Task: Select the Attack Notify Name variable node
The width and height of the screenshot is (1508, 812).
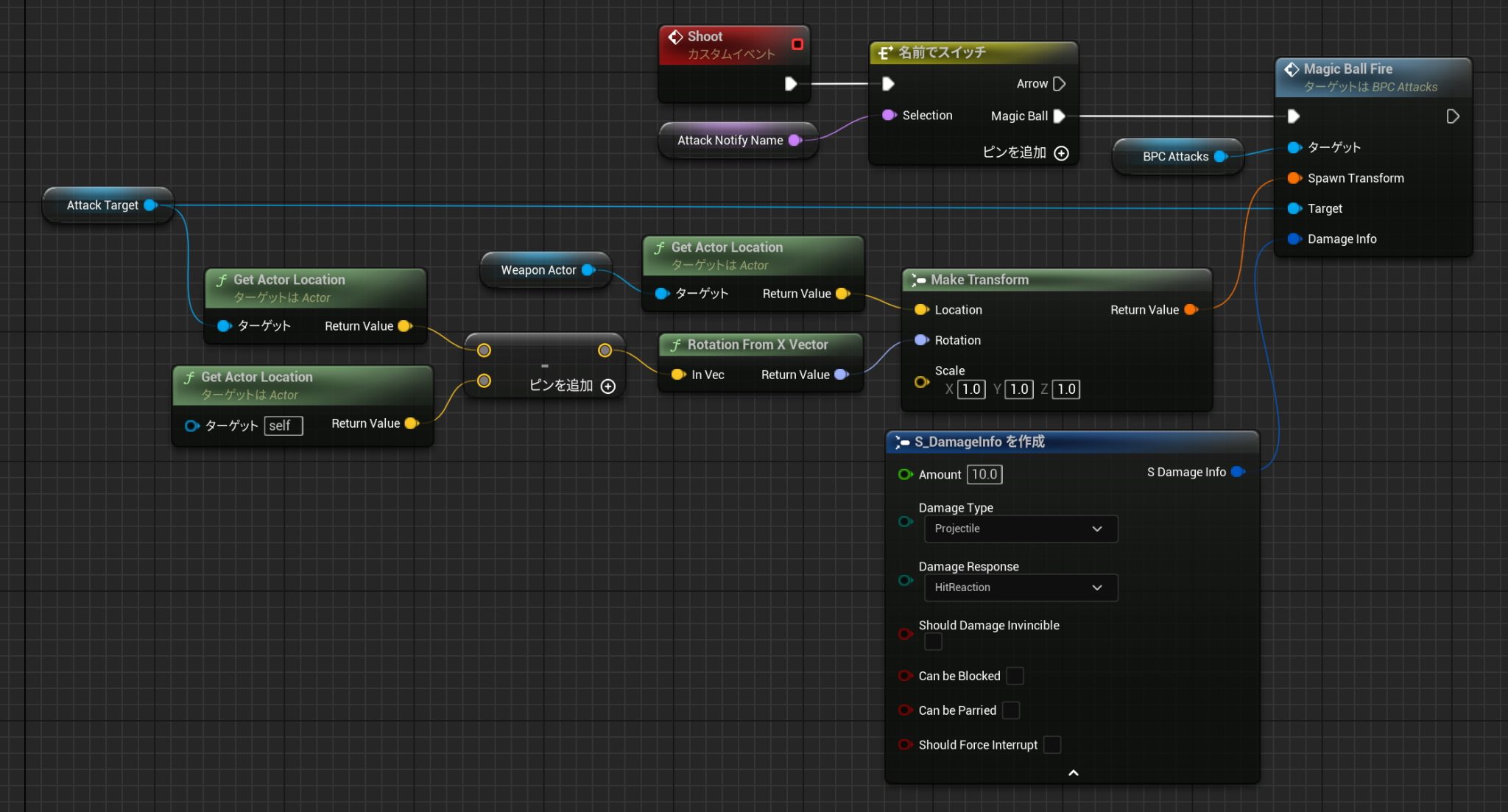Action: (729, 141)
